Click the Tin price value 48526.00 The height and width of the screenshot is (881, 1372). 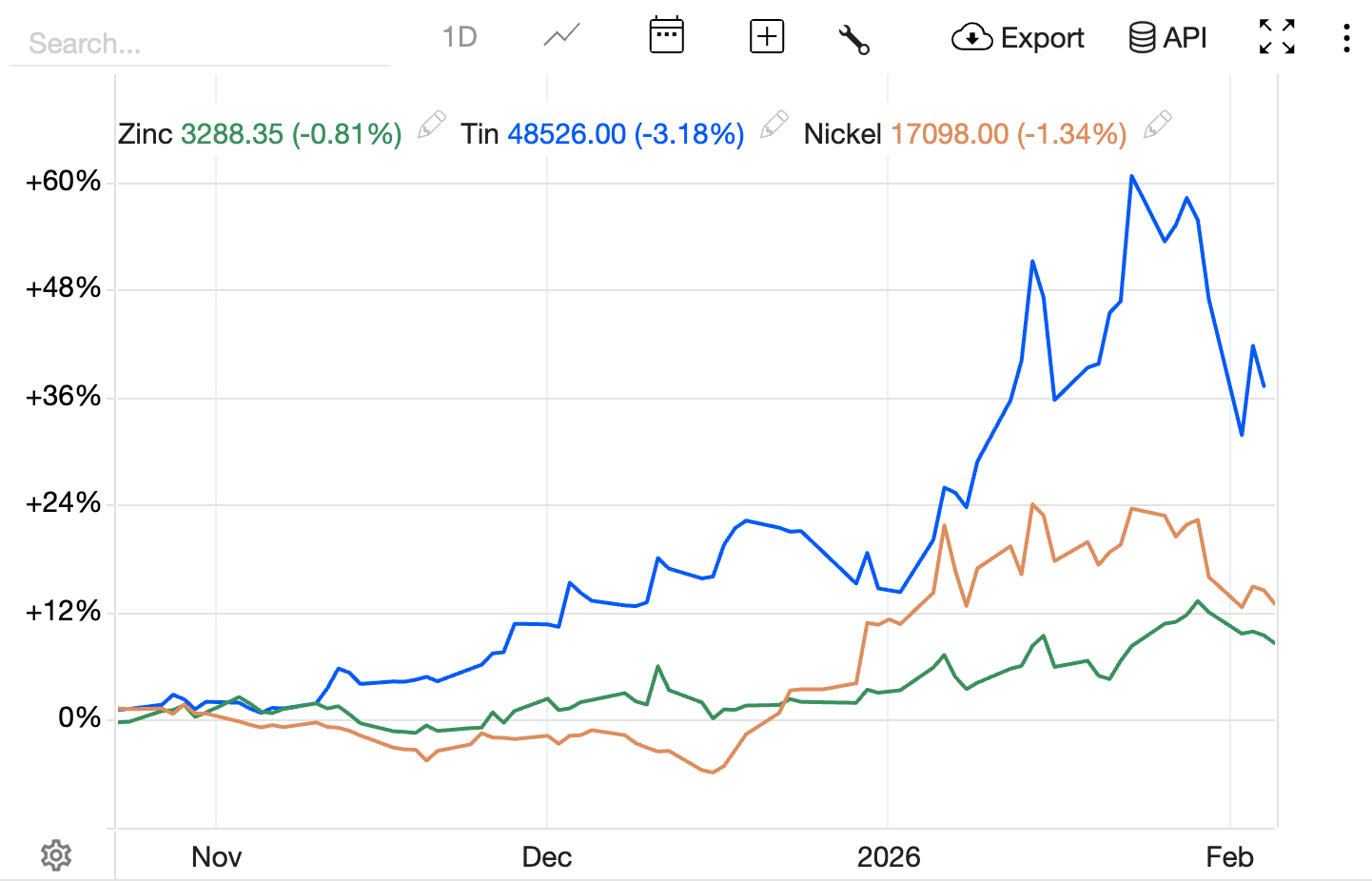point(566,134)
